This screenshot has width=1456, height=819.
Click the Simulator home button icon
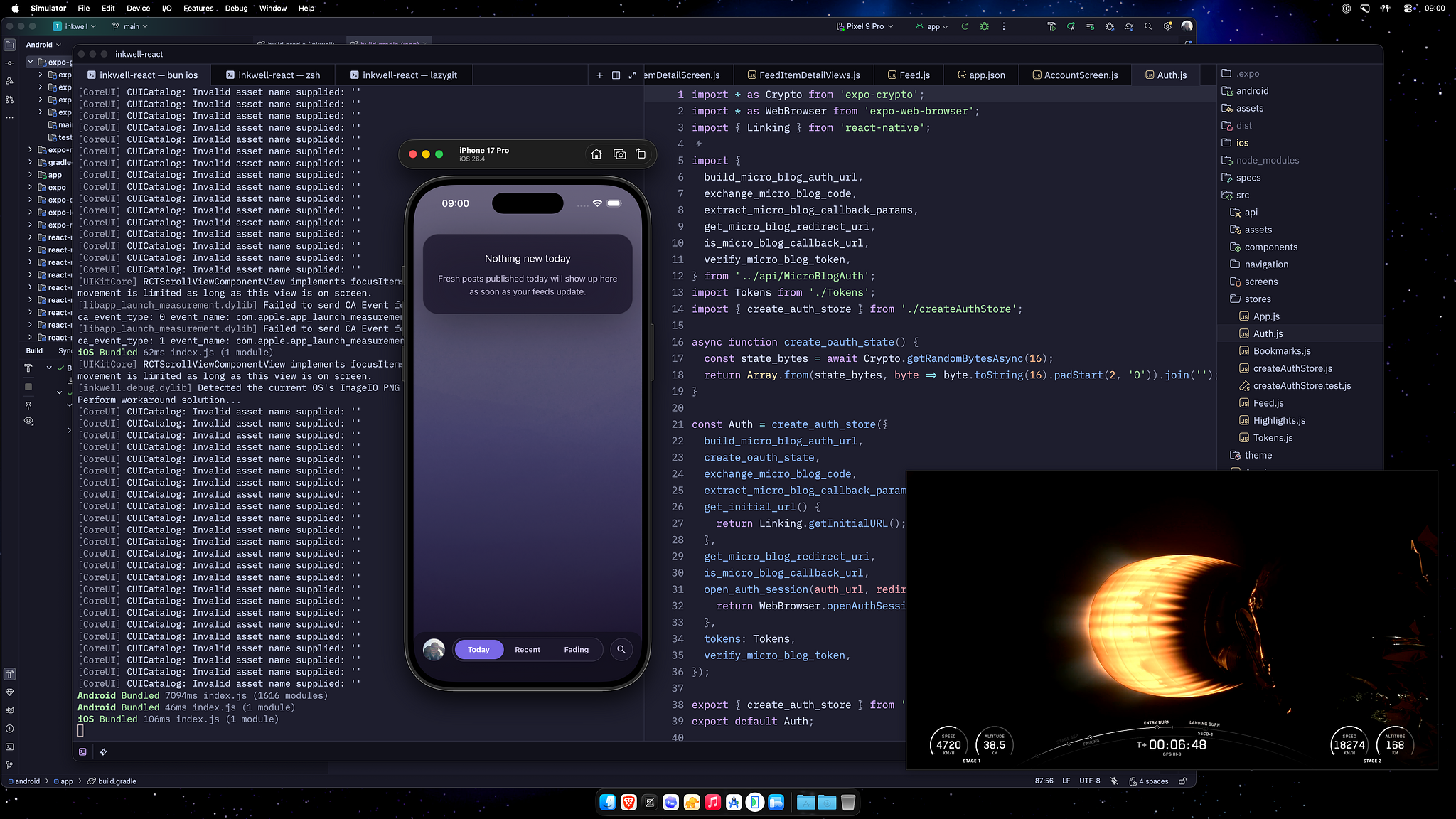pyautogui.click(x=596, y=154)
